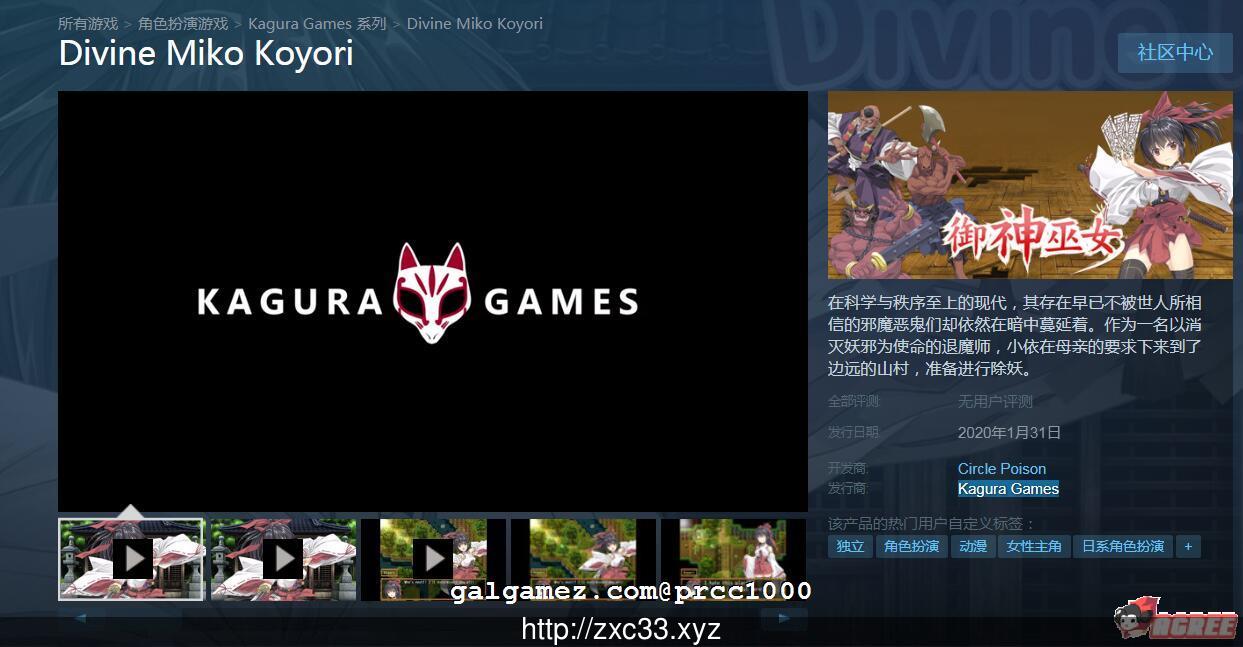Click the plus icon to add tags
1243x647 pixels.
[1188, 546]
